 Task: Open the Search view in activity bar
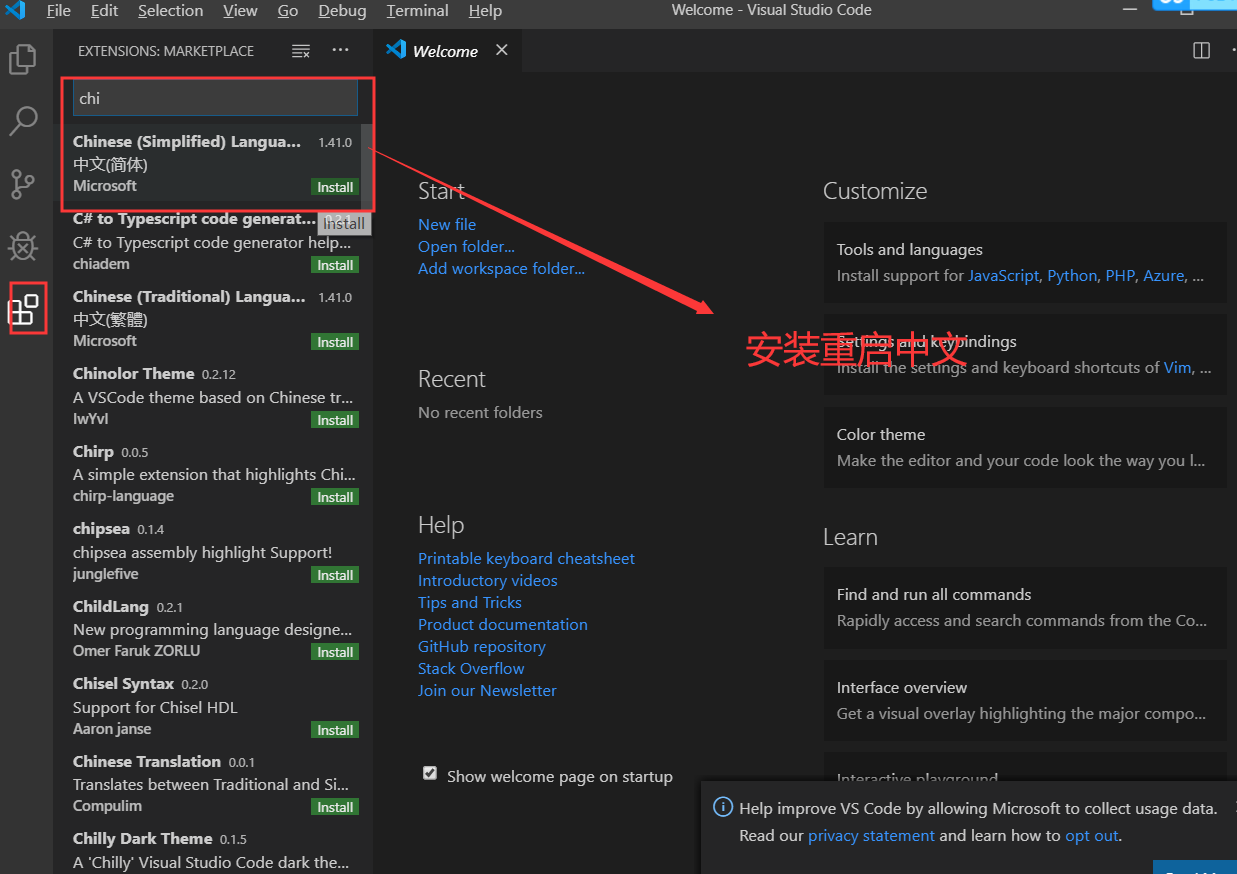pyautogui.click(x=23, y=121)
